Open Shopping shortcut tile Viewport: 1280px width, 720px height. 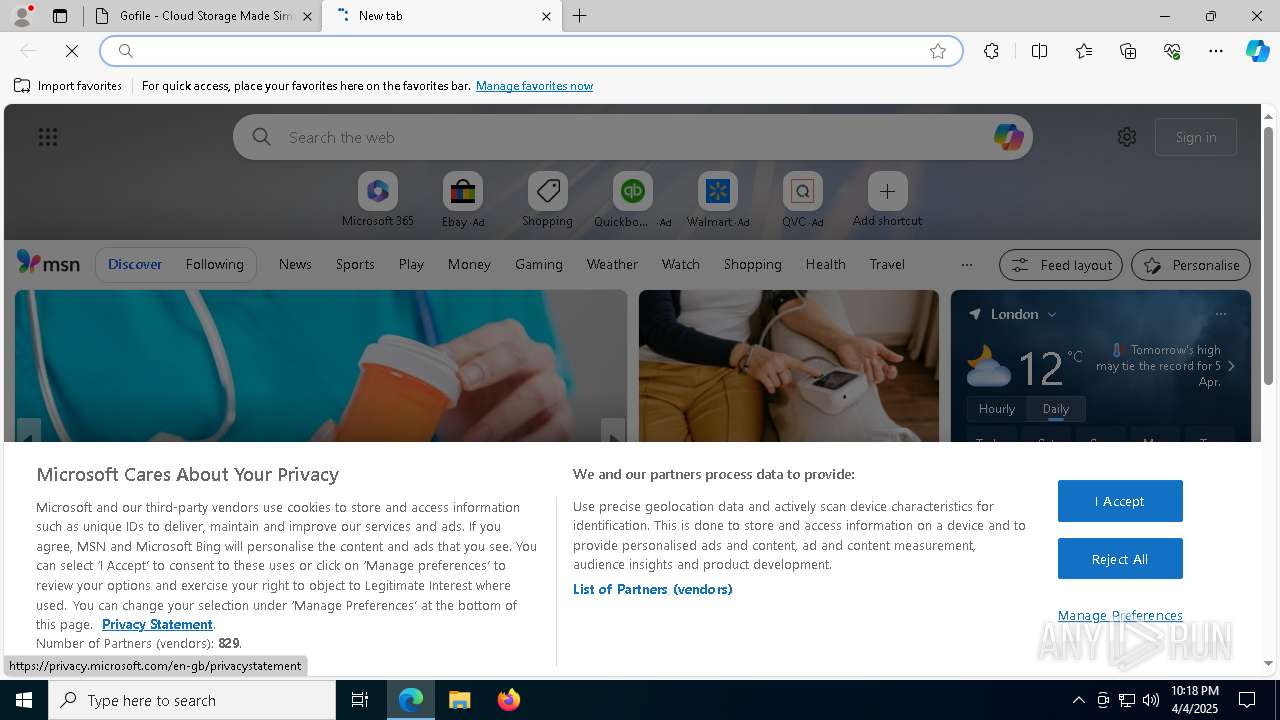(547, 200)
